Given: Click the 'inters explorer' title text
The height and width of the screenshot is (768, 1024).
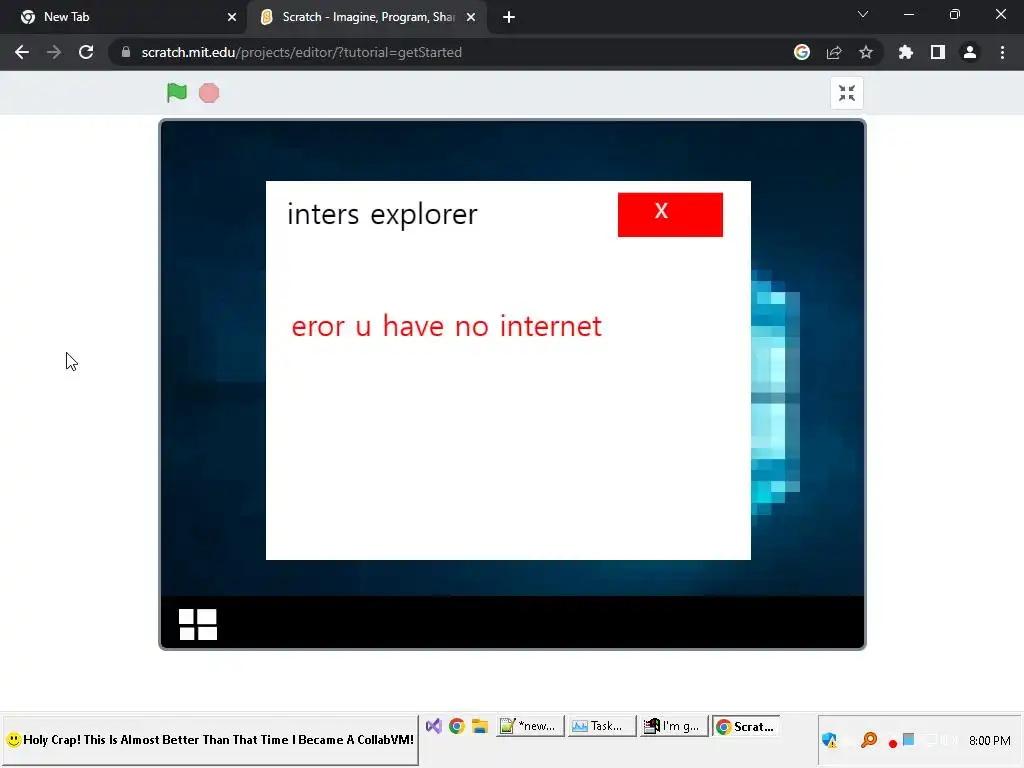Looking at the screenshot, I should click(382, 215).
